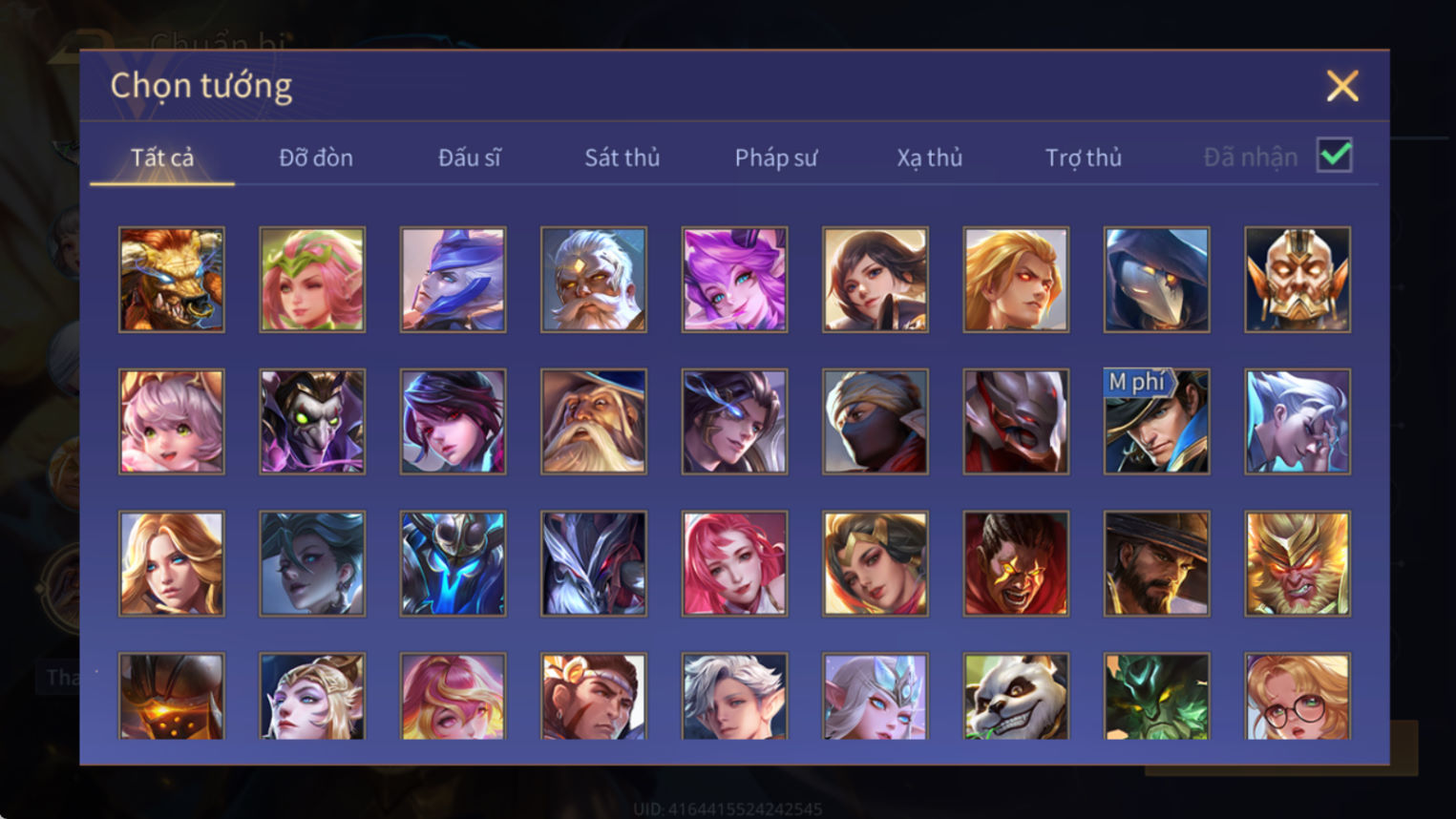Image resolution: width=1456 pixels, height=819 pixels.
Task: Pick the blue armored insect hero
Action: click(x=453, y=563)
